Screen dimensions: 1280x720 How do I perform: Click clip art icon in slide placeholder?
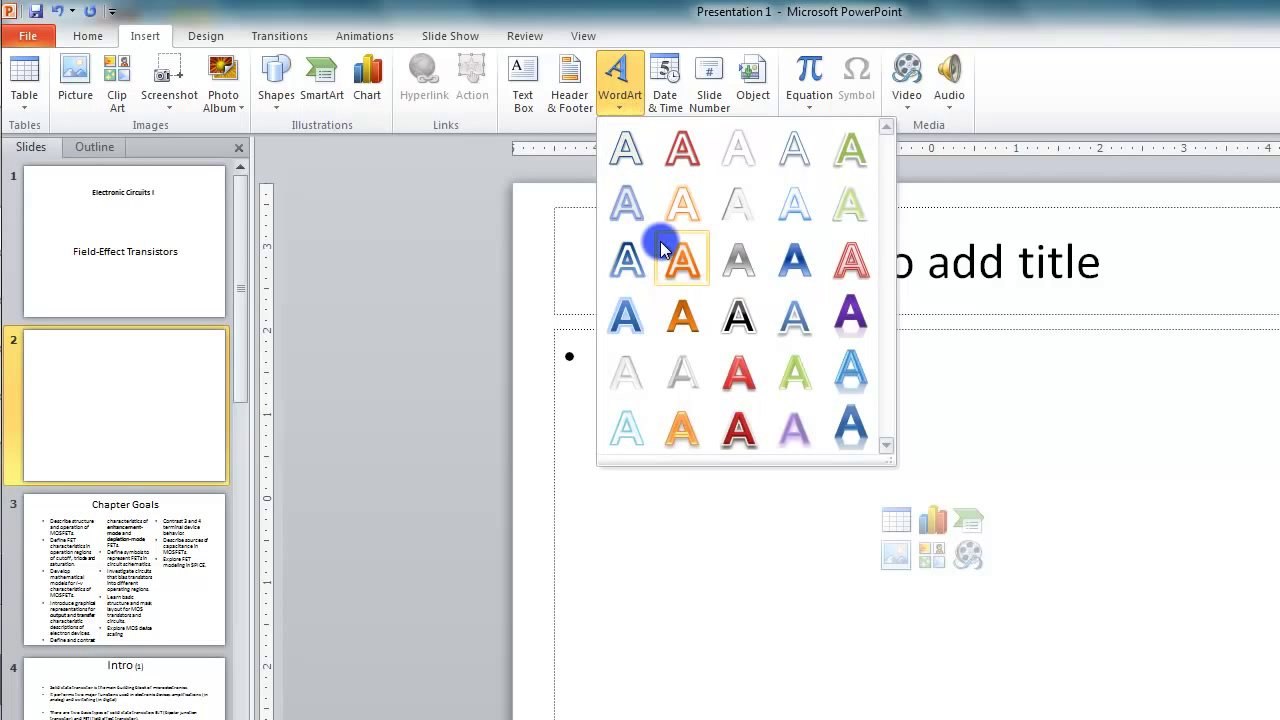[932, 555]
